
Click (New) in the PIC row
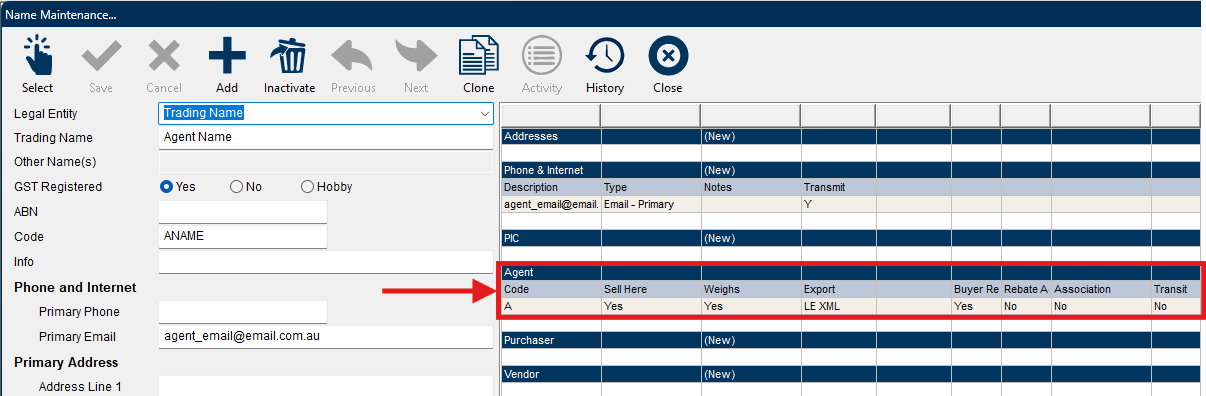click(719, 238)
